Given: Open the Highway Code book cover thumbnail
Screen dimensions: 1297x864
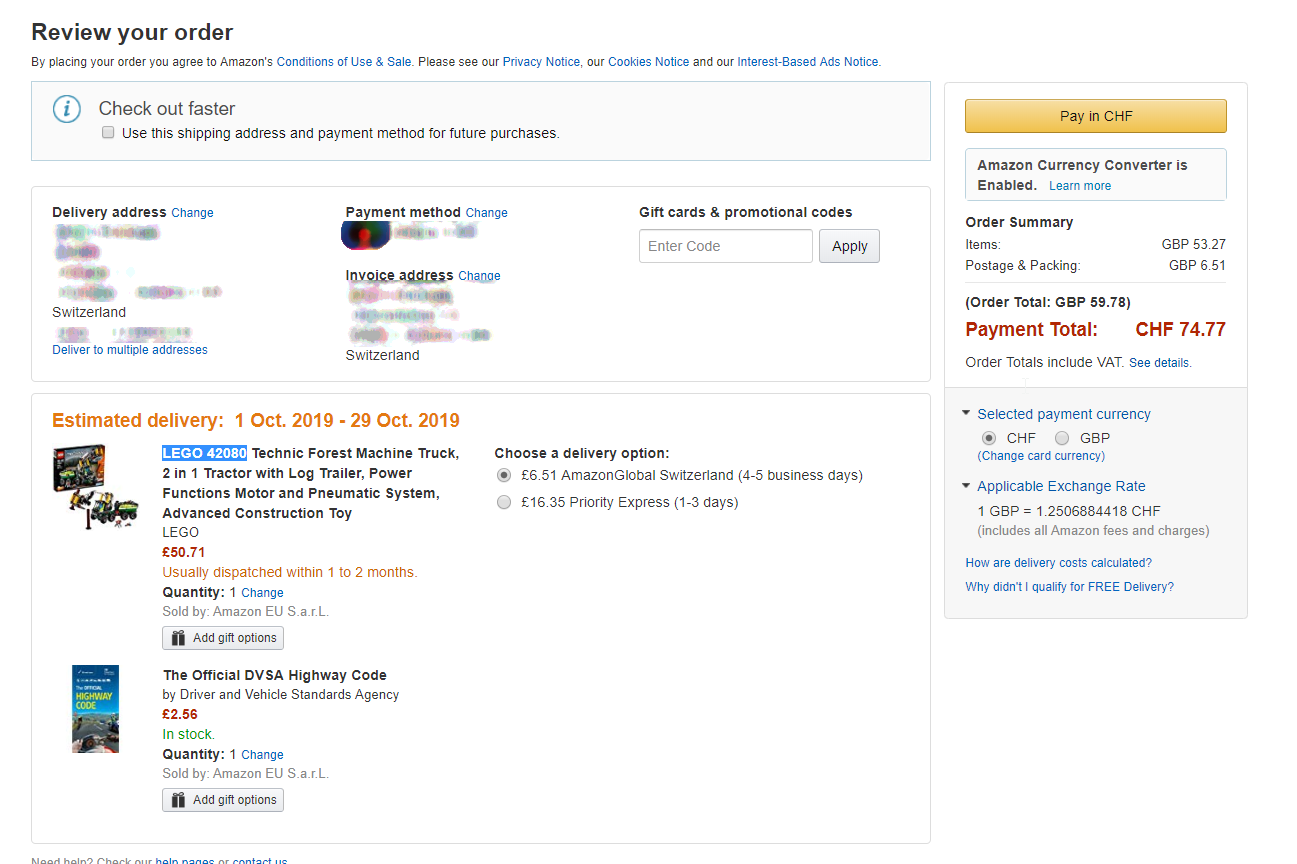Looking at the screenshot, I should [95, 709].
